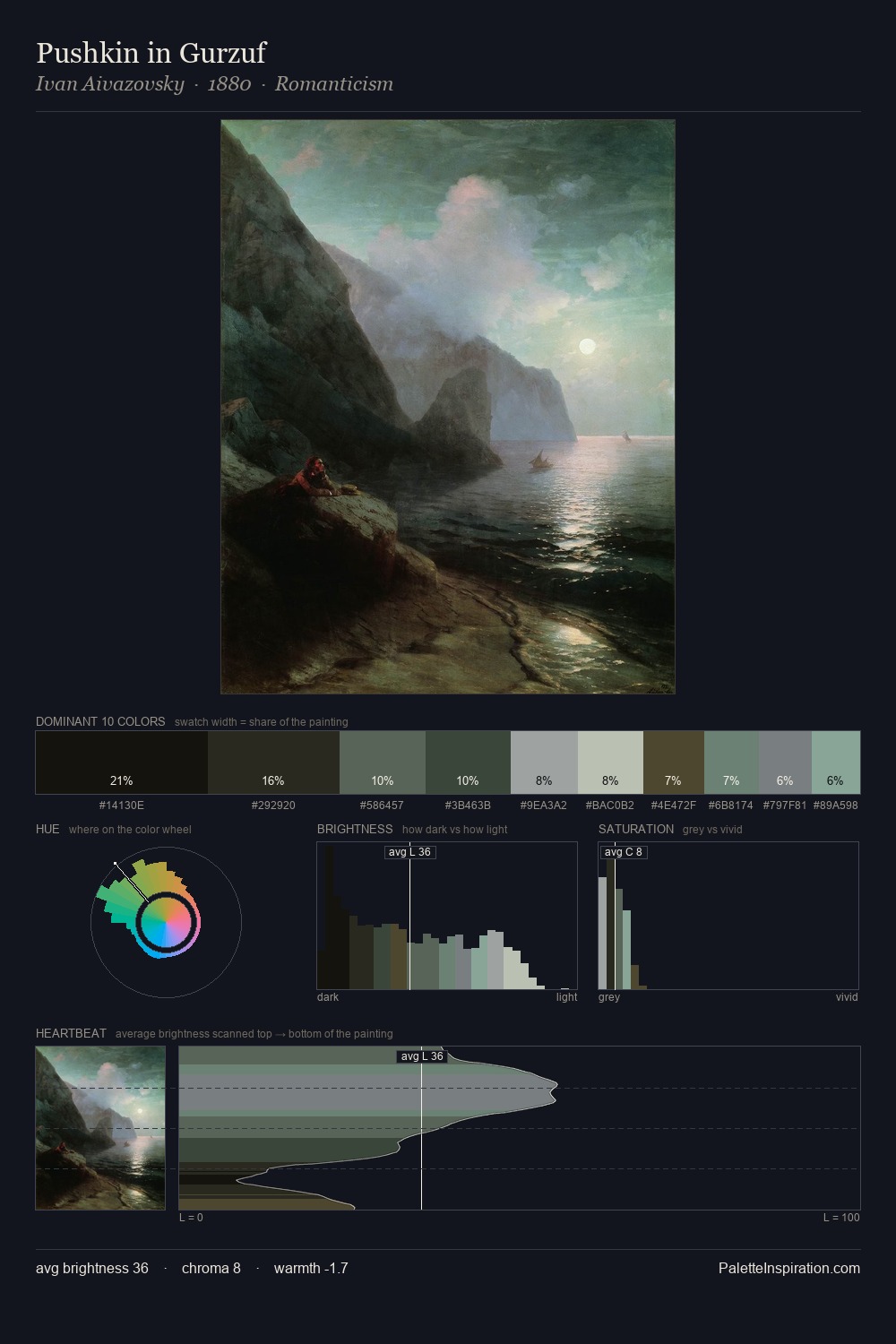The image size is (896, 1344).
Task: Click the 'HUE' section heading
Action: click(47, 829)
